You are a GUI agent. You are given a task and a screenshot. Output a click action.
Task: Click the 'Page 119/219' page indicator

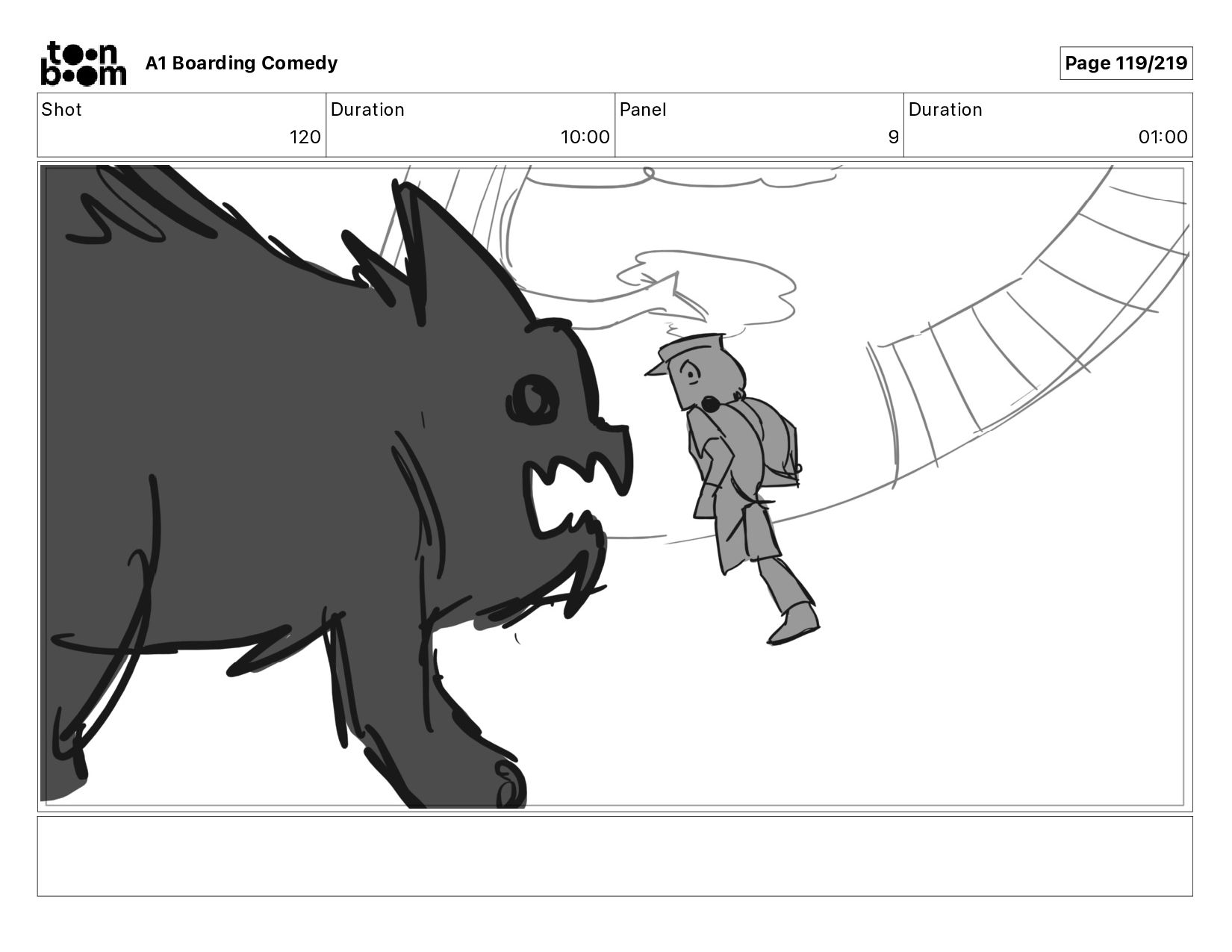point(1126,63)
